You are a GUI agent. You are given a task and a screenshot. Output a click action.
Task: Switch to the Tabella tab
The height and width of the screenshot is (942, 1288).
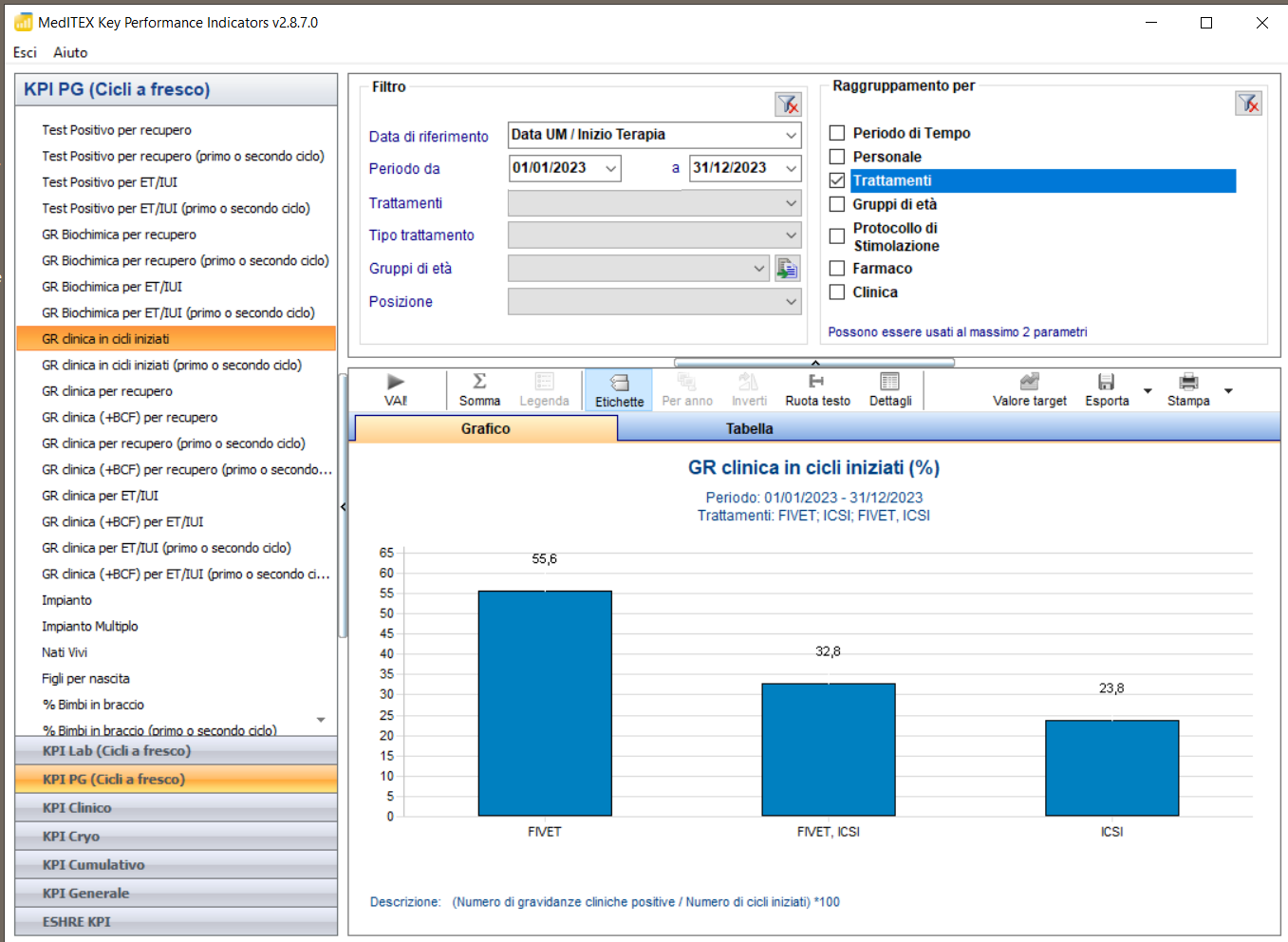click(x=749, y=429)
